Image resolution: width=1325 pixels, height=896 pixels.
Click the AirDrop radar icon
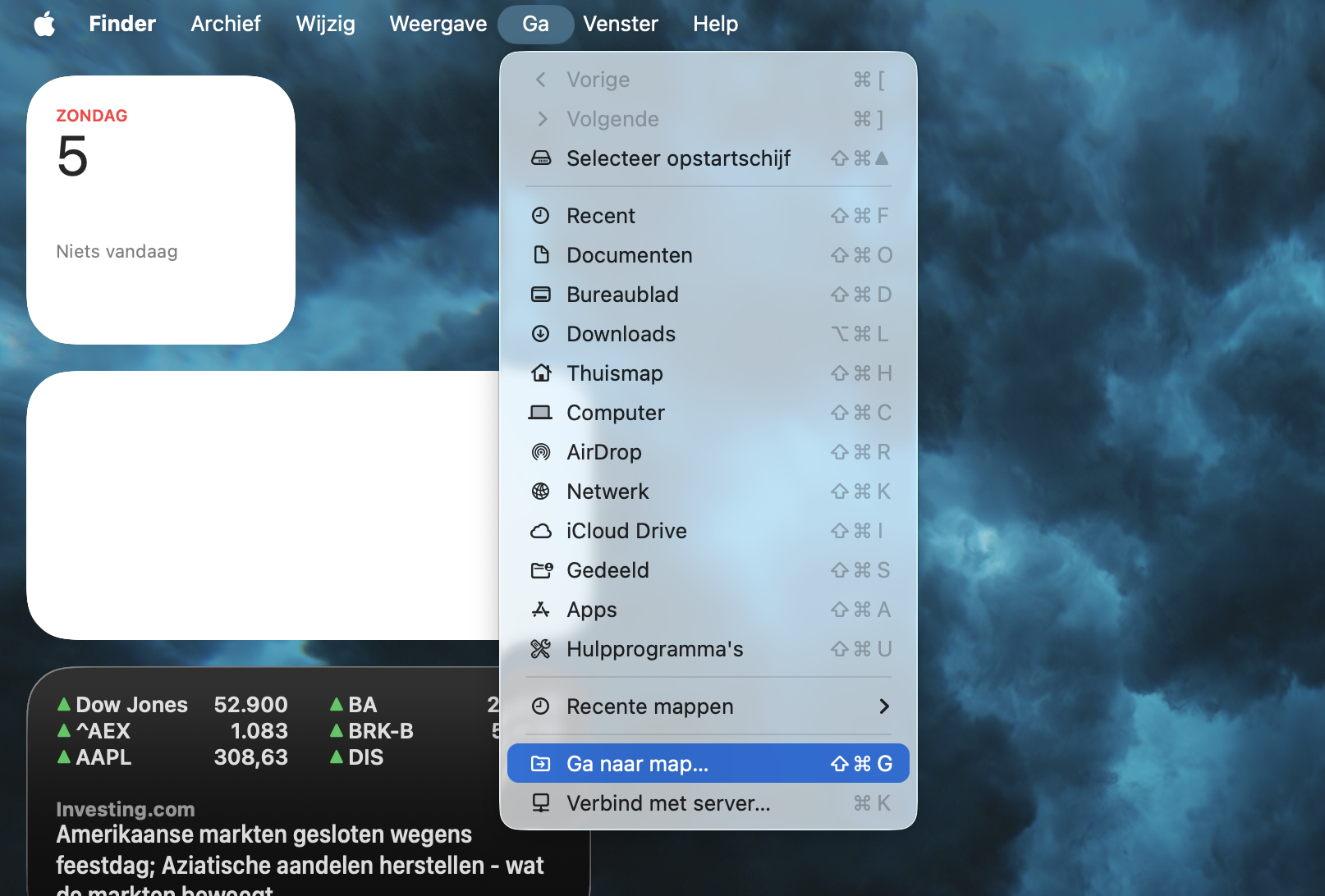(540, 452)
